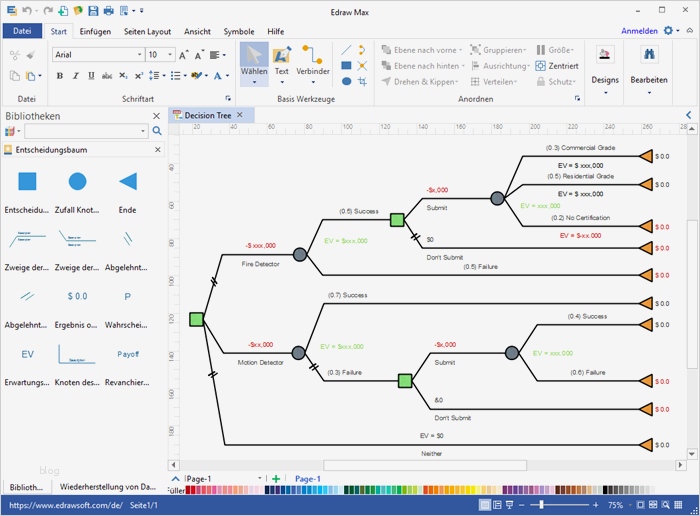This screenshot has width=700, height=516.
Task: Open Bearbeiten find tools
Action: tap(649, 70)
